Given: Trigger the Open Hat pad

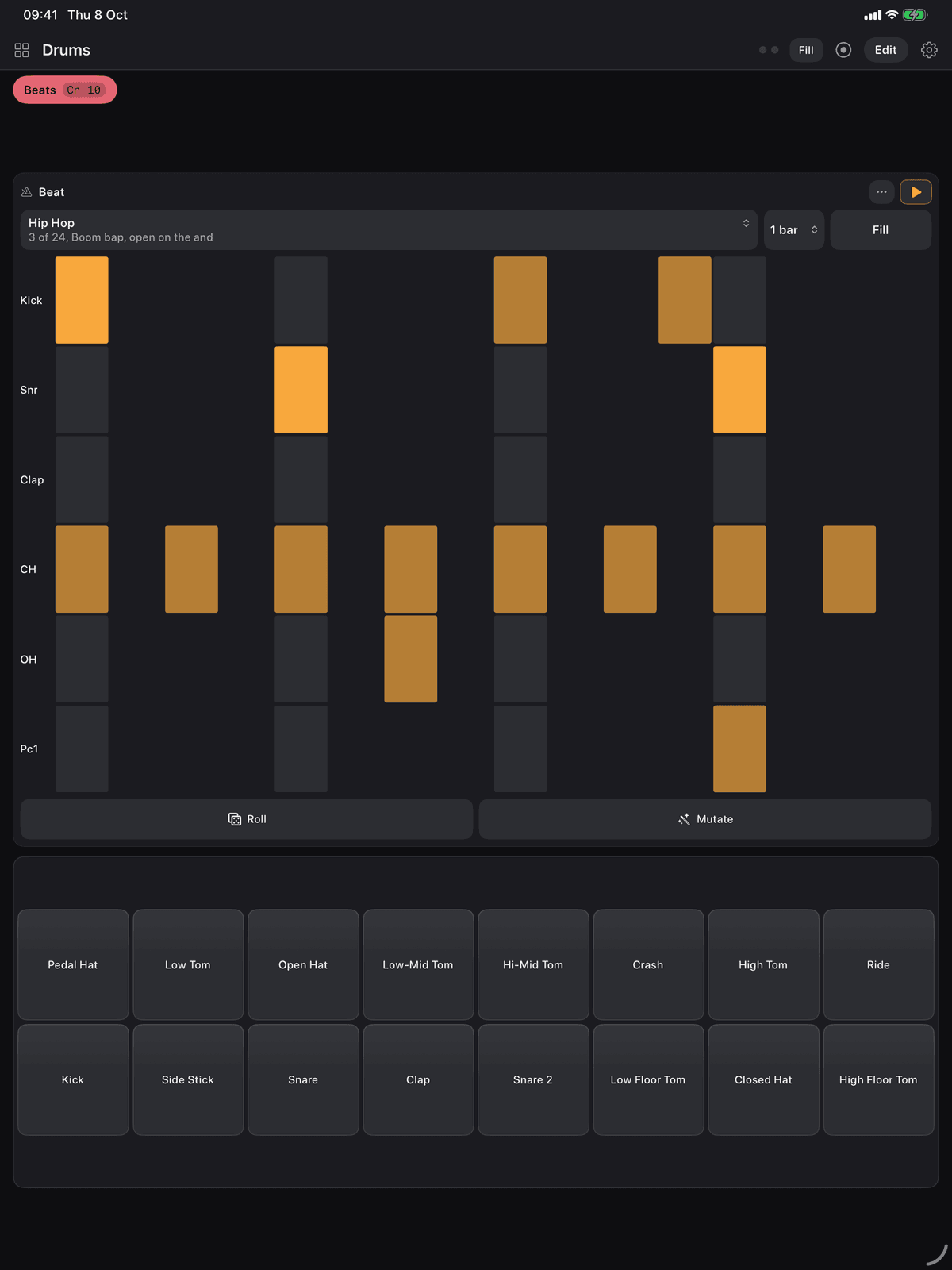Looking at the screenshot, I should pyautogui.click(x=303, y=964).
